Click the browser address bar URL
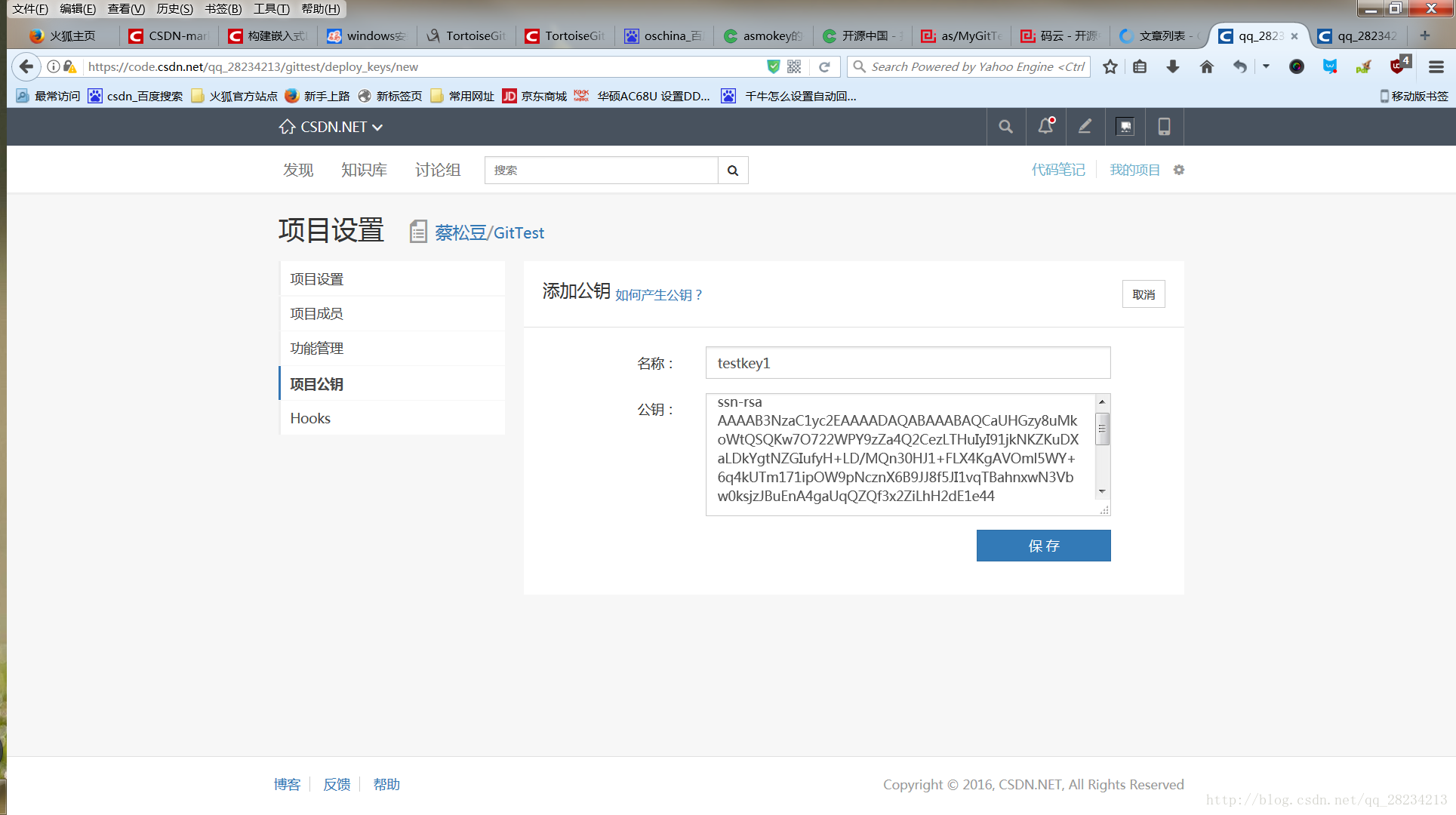1456x815 pixels. click(x=423, y=66)
